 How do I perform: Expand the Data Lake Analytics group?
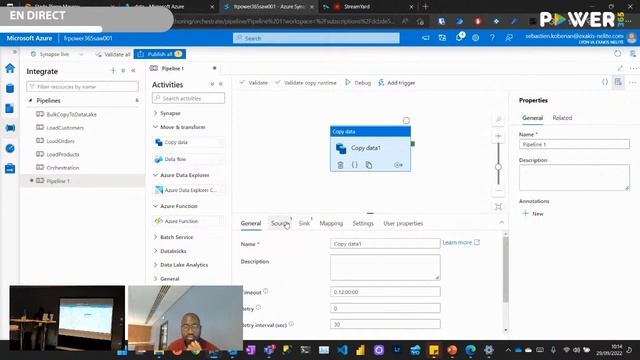click(x=155, y=264)
